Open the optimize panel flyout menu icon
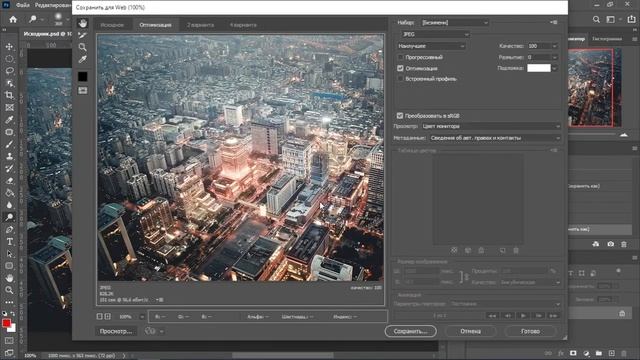This screenshot has width=640, height=360. 554,22
